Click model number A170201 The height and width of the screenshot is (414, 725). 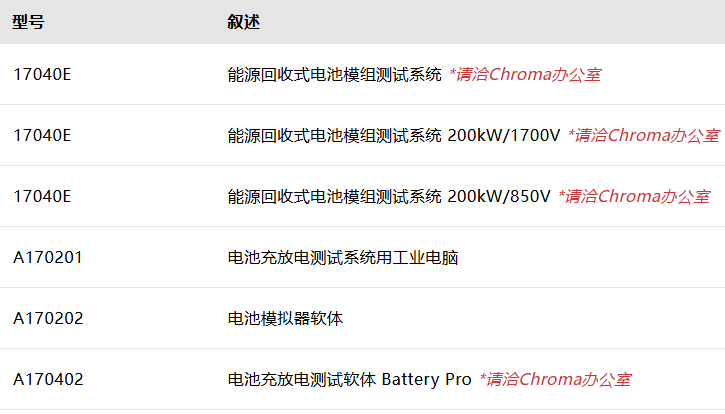48,258
